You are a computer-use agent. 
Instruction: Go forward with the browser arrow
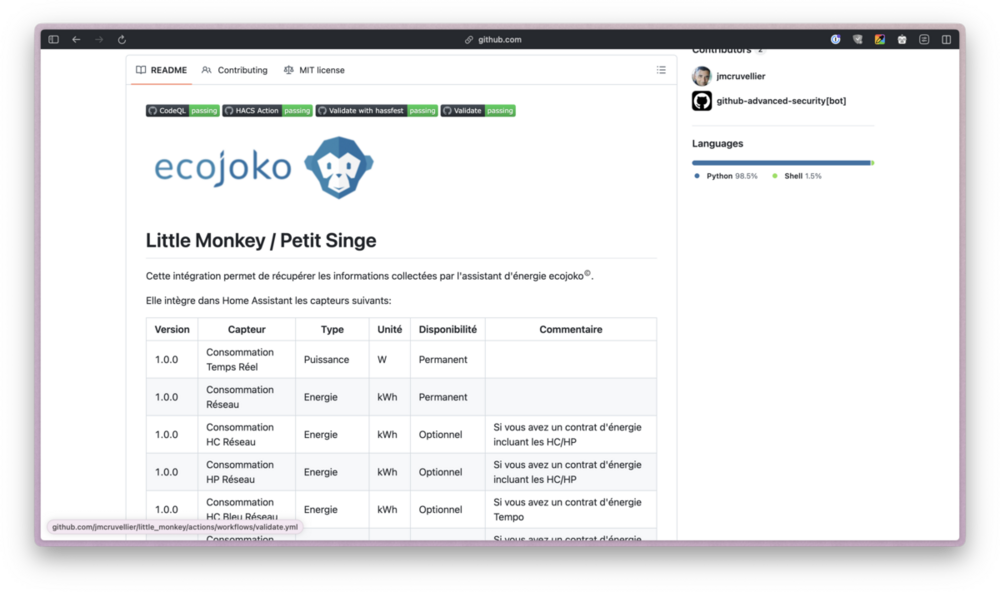pyautogui.click(x=99, y=40)
